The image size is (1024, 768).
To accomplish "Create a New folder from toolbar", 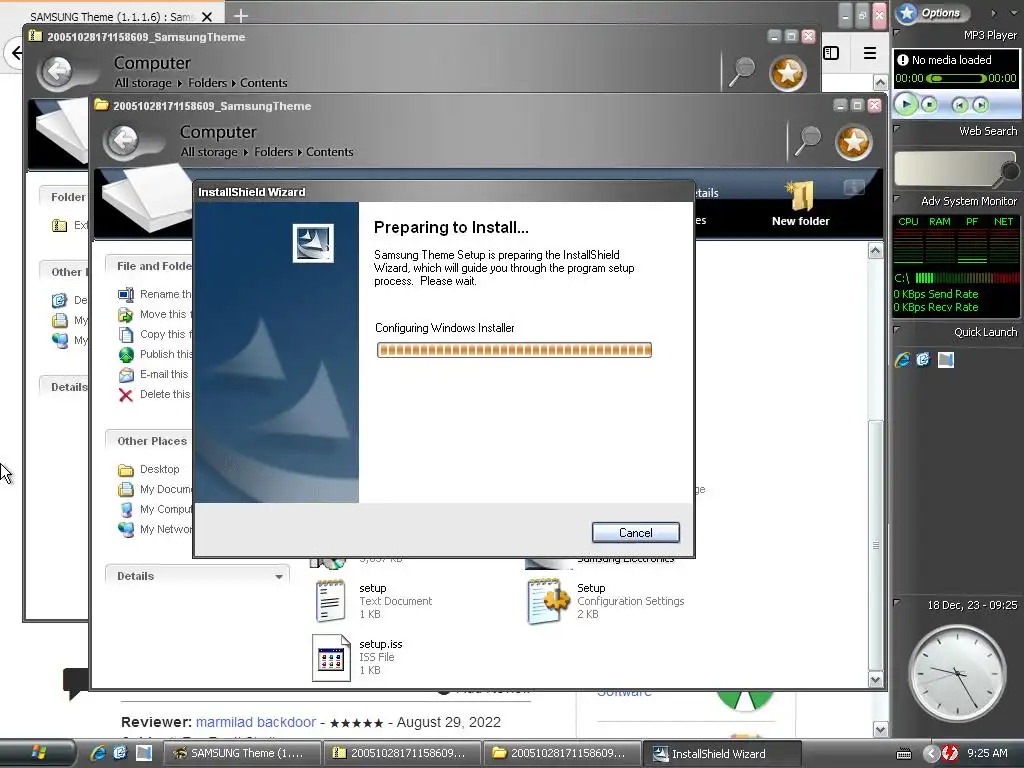I will click(x=801, y=204).
